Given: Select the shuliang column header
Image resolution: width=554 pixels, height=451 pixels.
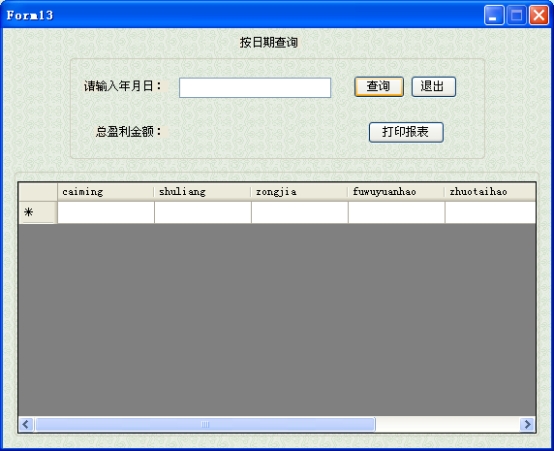Looking at the screenshot, I should point(202,192).
